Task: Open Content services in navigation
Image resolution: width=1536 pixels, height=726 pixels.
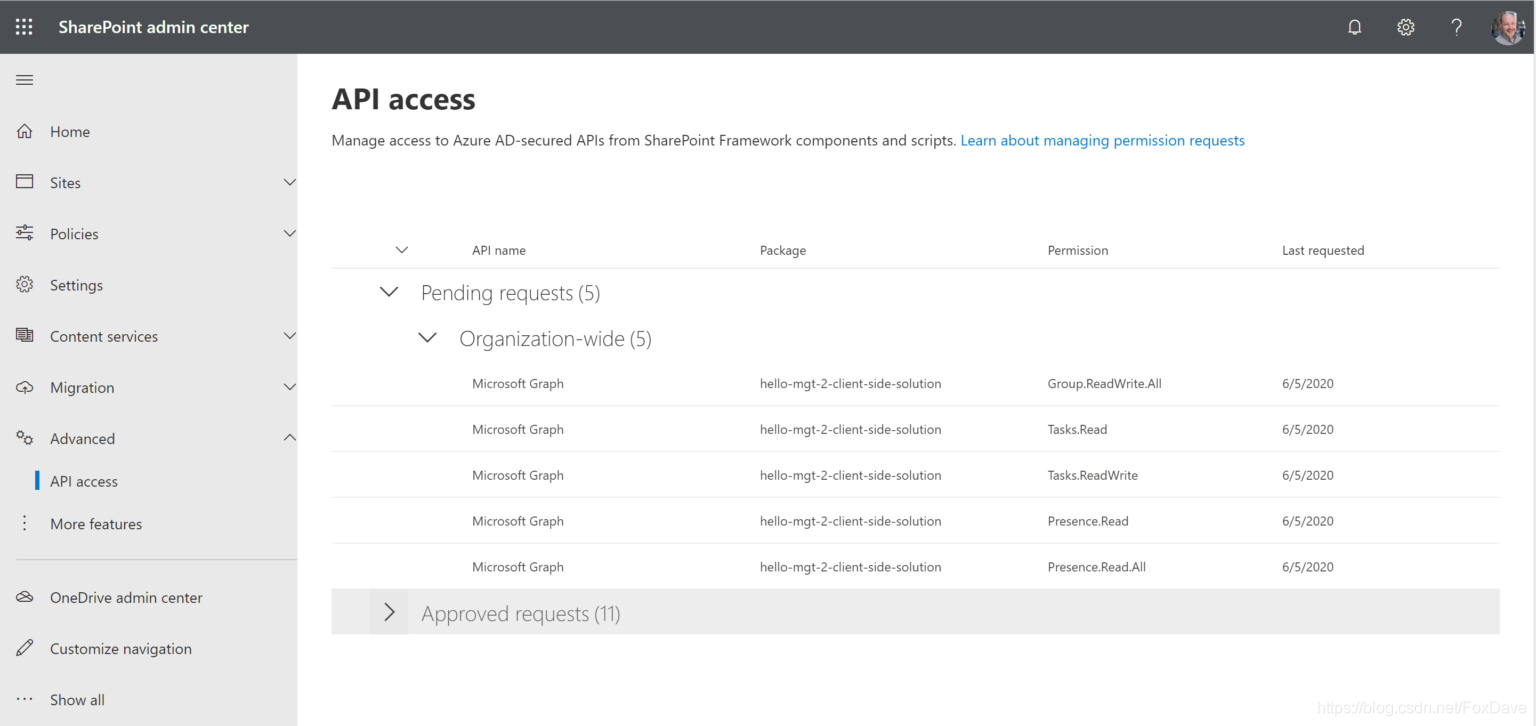Action: [x=104, y=337]
